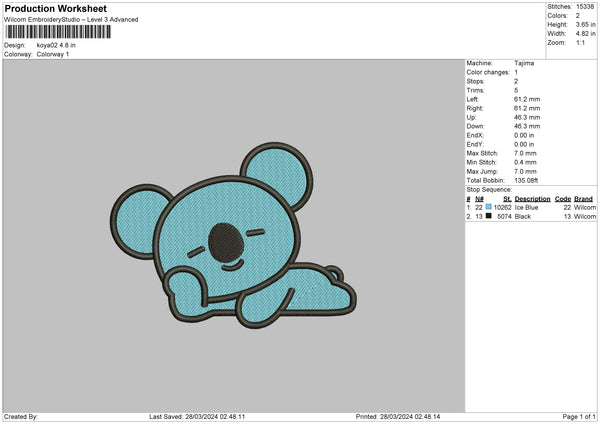This screenshot has width=600, height=424.
Task: Click the barcode under the worksheet title
Action: [x=57, y=32]
